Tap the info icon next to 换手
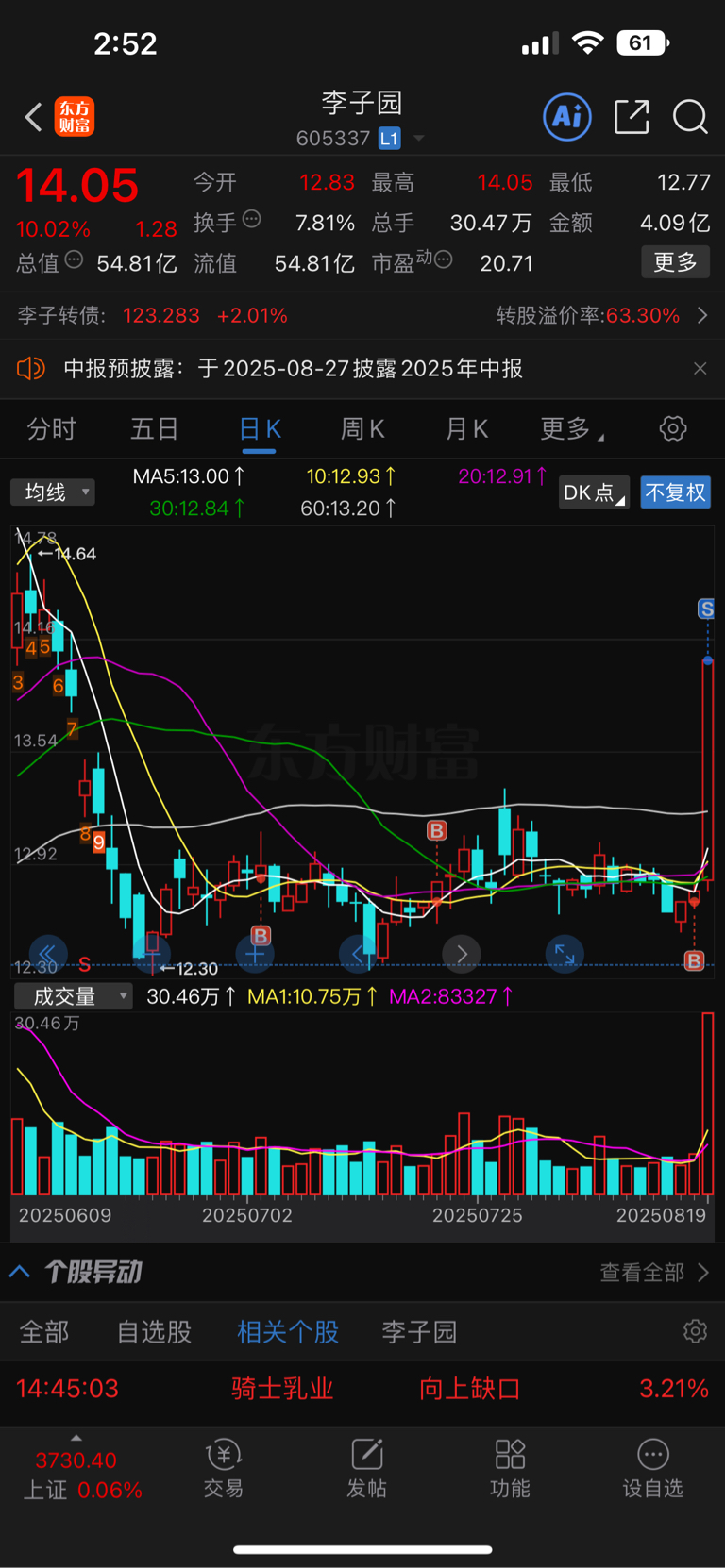This screenshot has height=1568, width=725. pyautogui.click(x=252, y=220)
